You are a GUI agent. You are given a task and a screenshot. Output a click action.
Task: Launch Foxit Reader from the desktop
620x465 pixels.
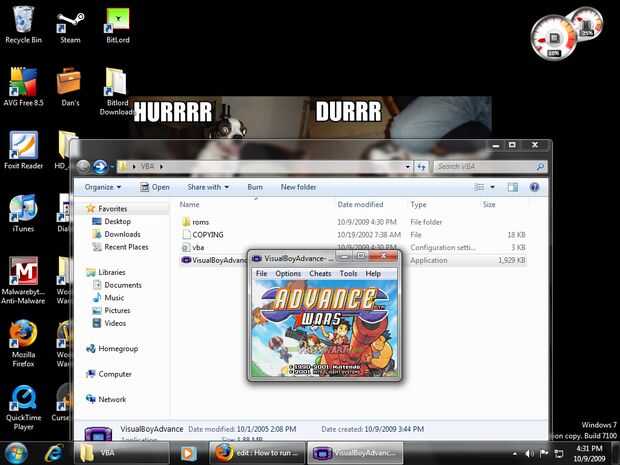coord(23,150)
